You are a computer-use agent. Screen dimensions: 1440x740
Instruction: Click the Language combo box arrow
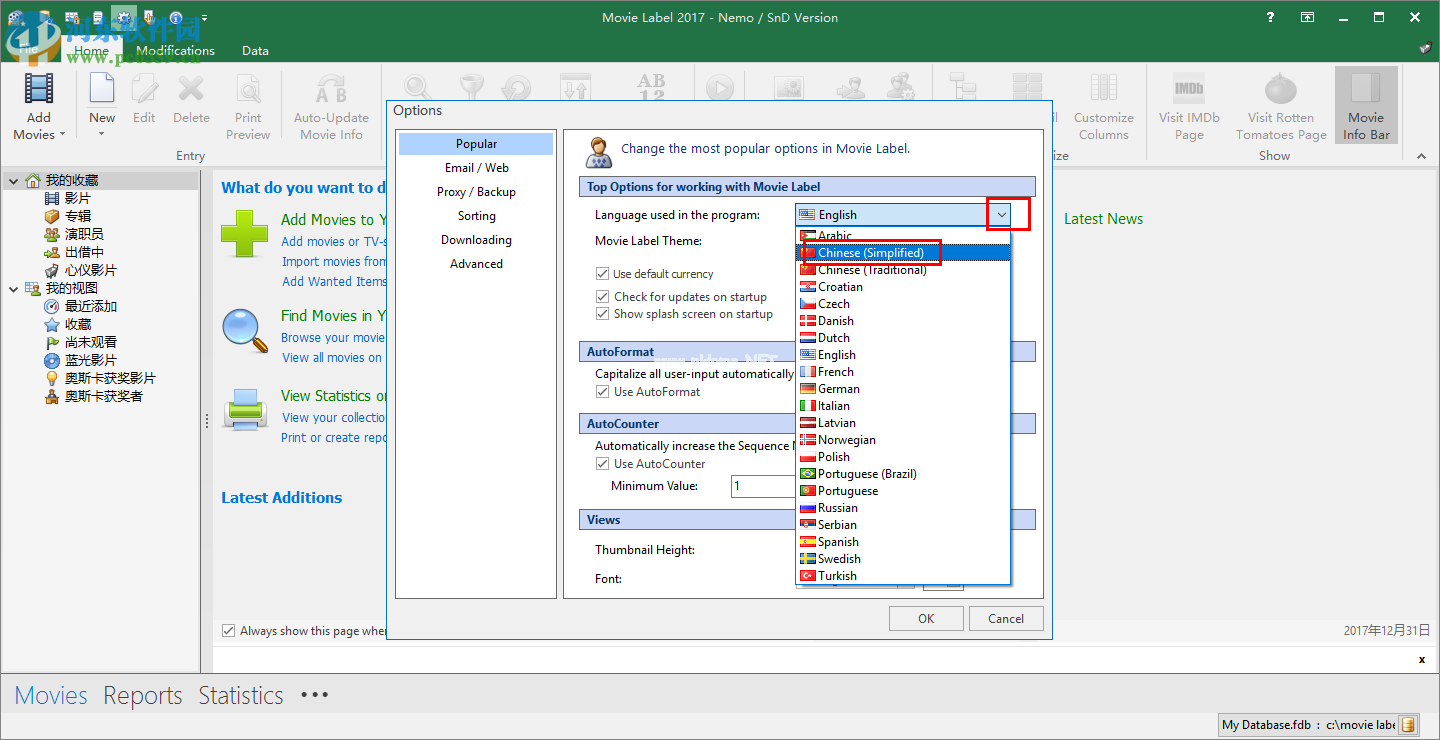(1001, 215)
